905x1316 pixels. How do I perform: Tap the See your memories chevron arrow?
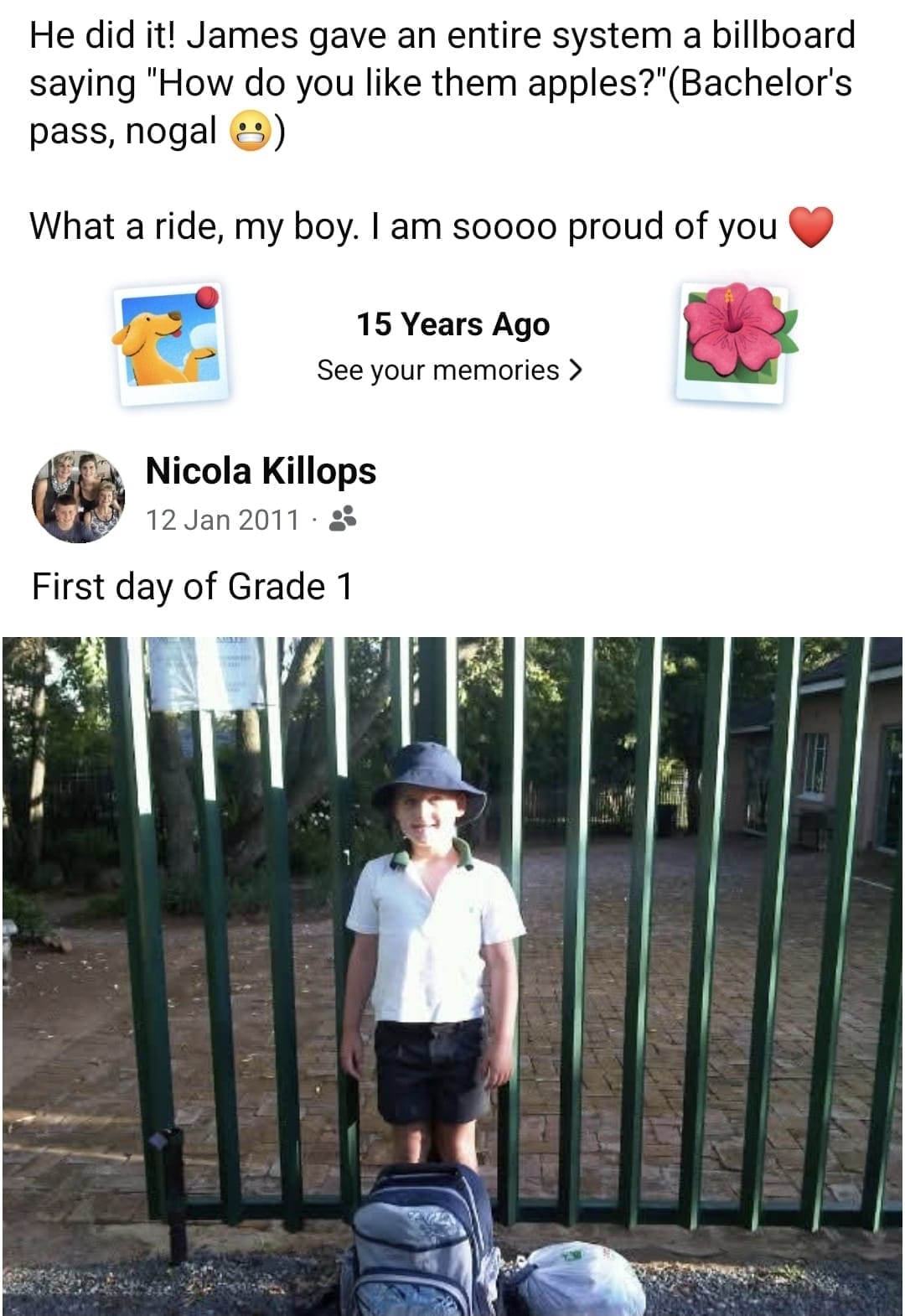pos(575,370)
